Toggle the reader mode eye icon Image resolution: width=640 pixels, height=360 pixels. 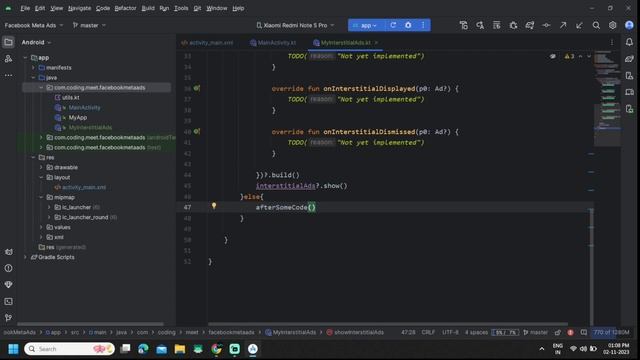[x=553, y=56]
